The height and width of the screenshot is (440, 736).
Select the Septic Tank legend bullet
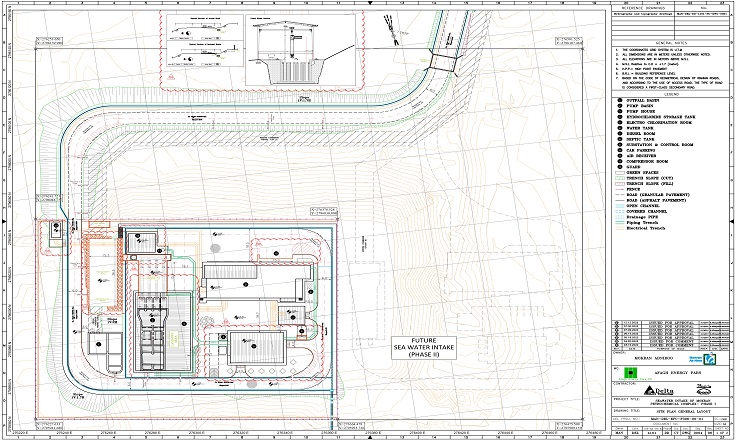point(619,140)
